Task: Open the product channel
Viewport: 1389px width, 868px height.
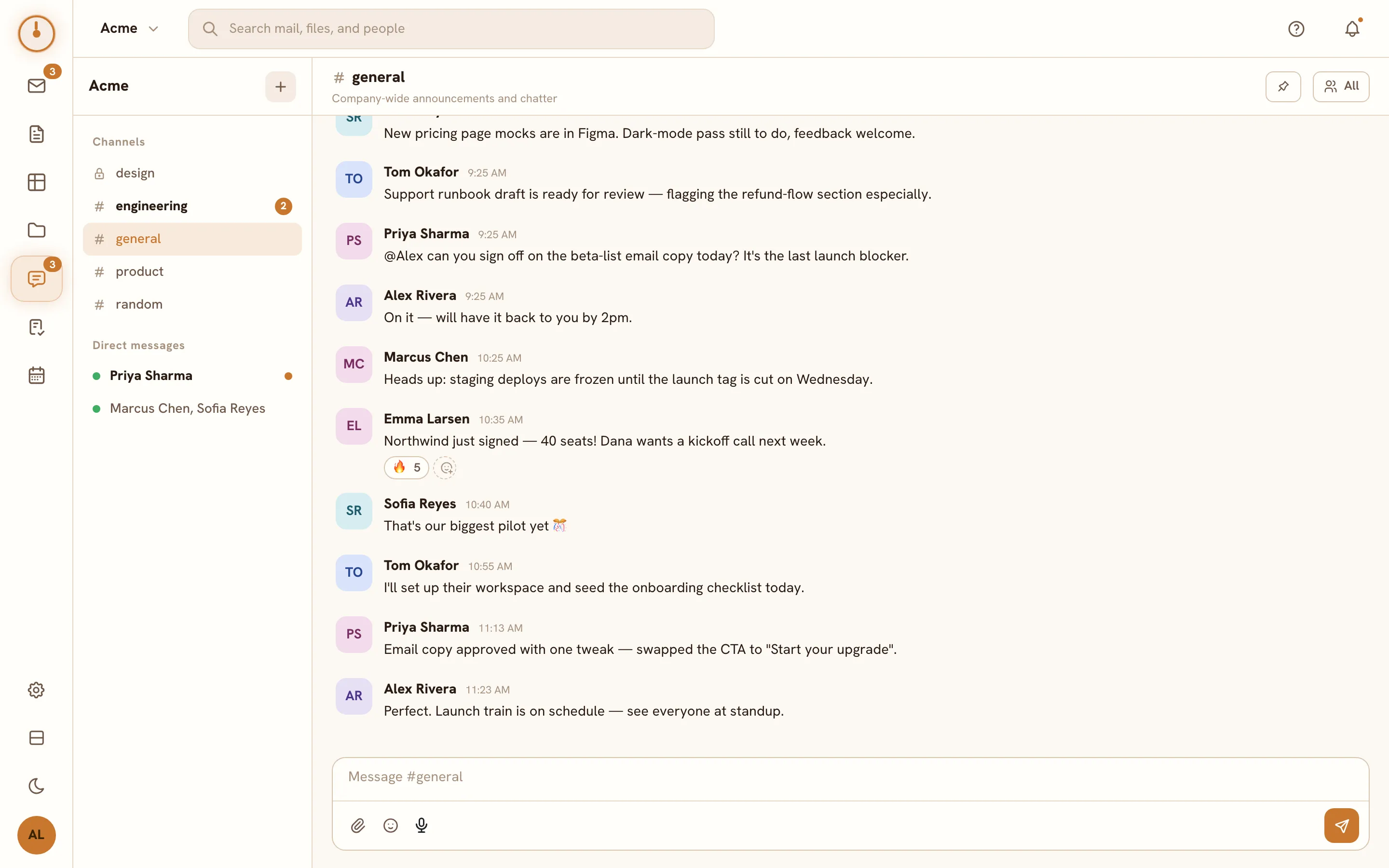Action: point(192,271)
